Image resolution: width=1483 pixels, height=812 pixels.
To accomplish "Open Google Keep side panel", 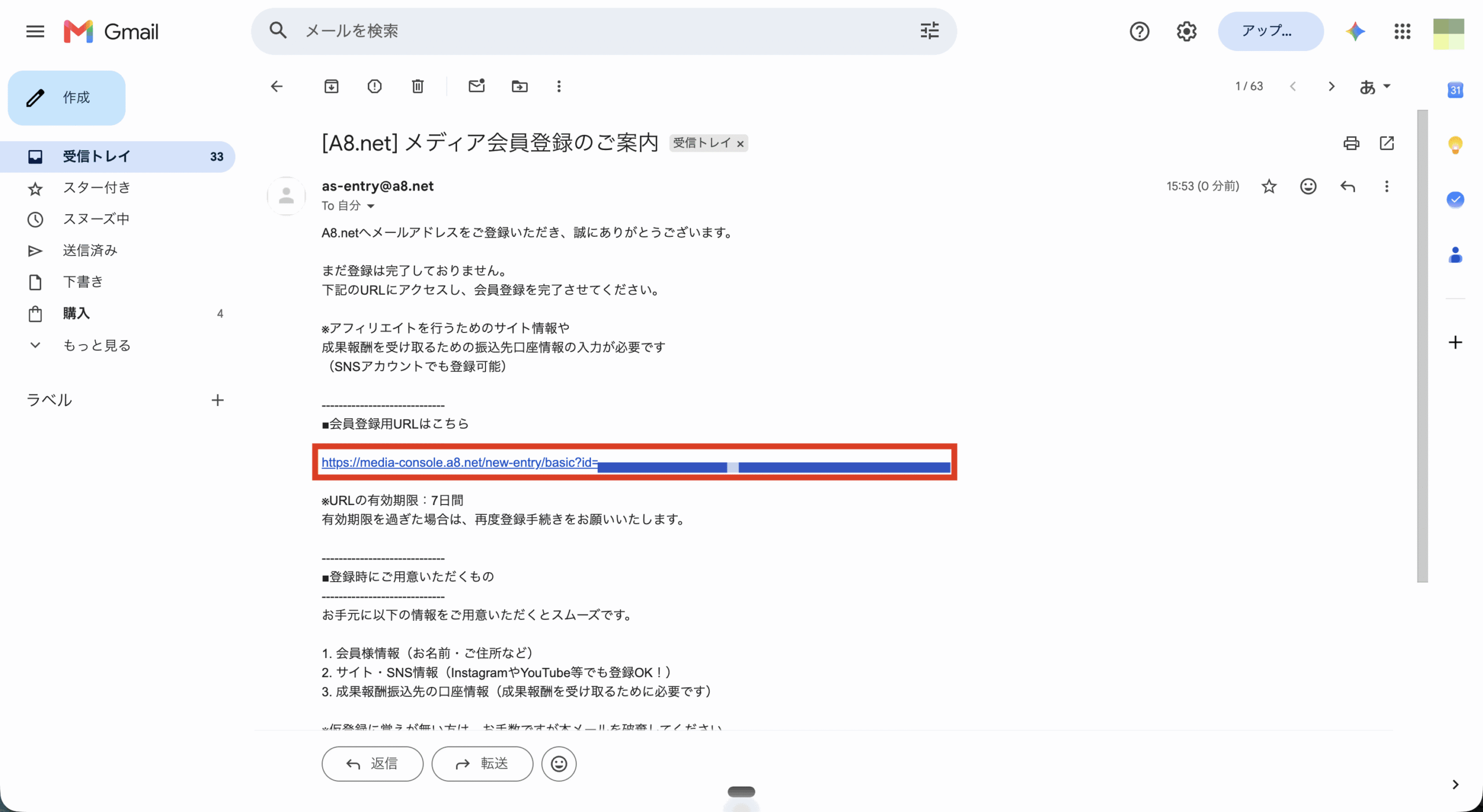I will tap(1455, 145).
